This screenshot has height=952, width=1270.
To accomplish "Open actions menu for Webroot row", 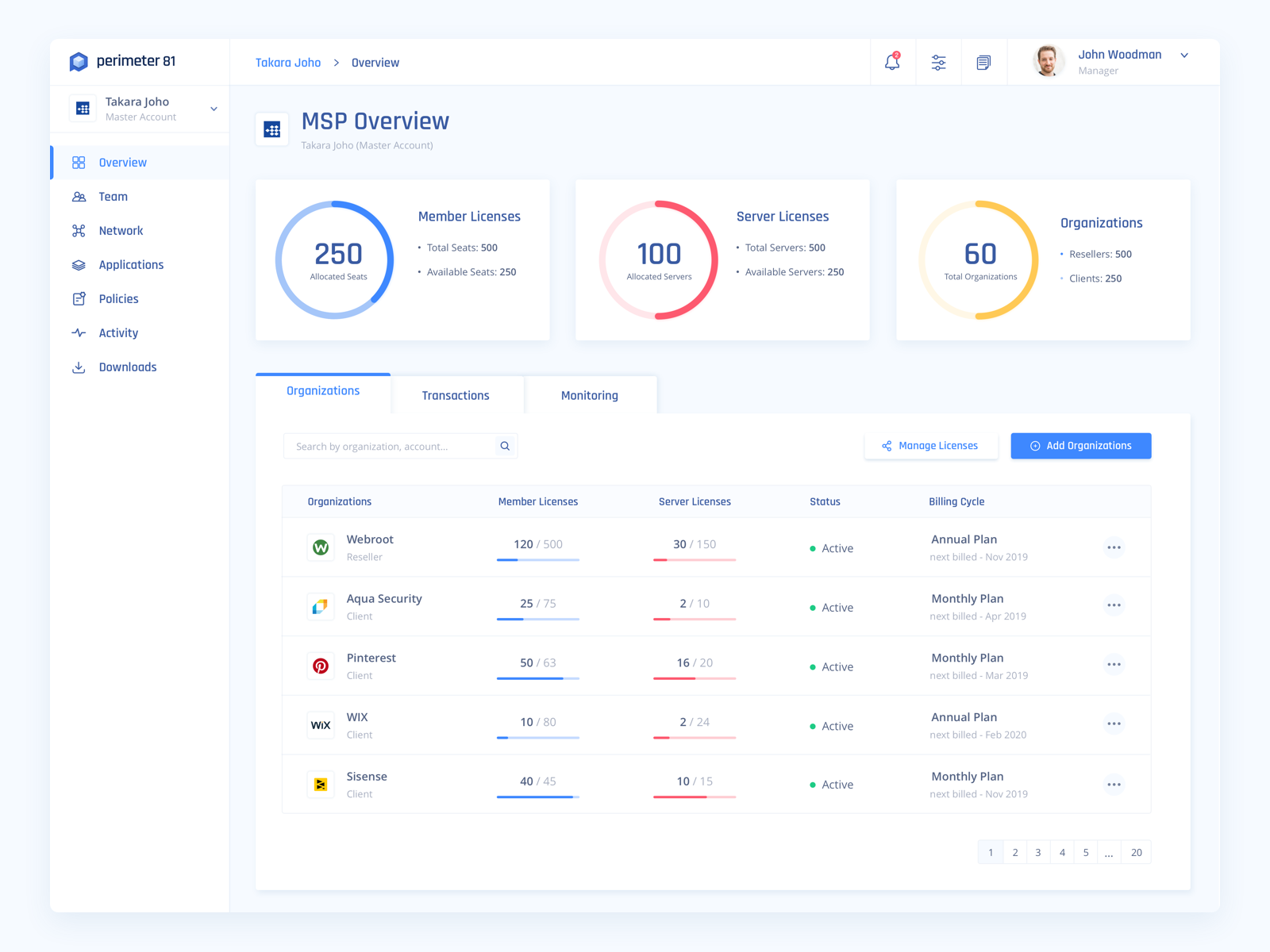I will pos(1114,547).
